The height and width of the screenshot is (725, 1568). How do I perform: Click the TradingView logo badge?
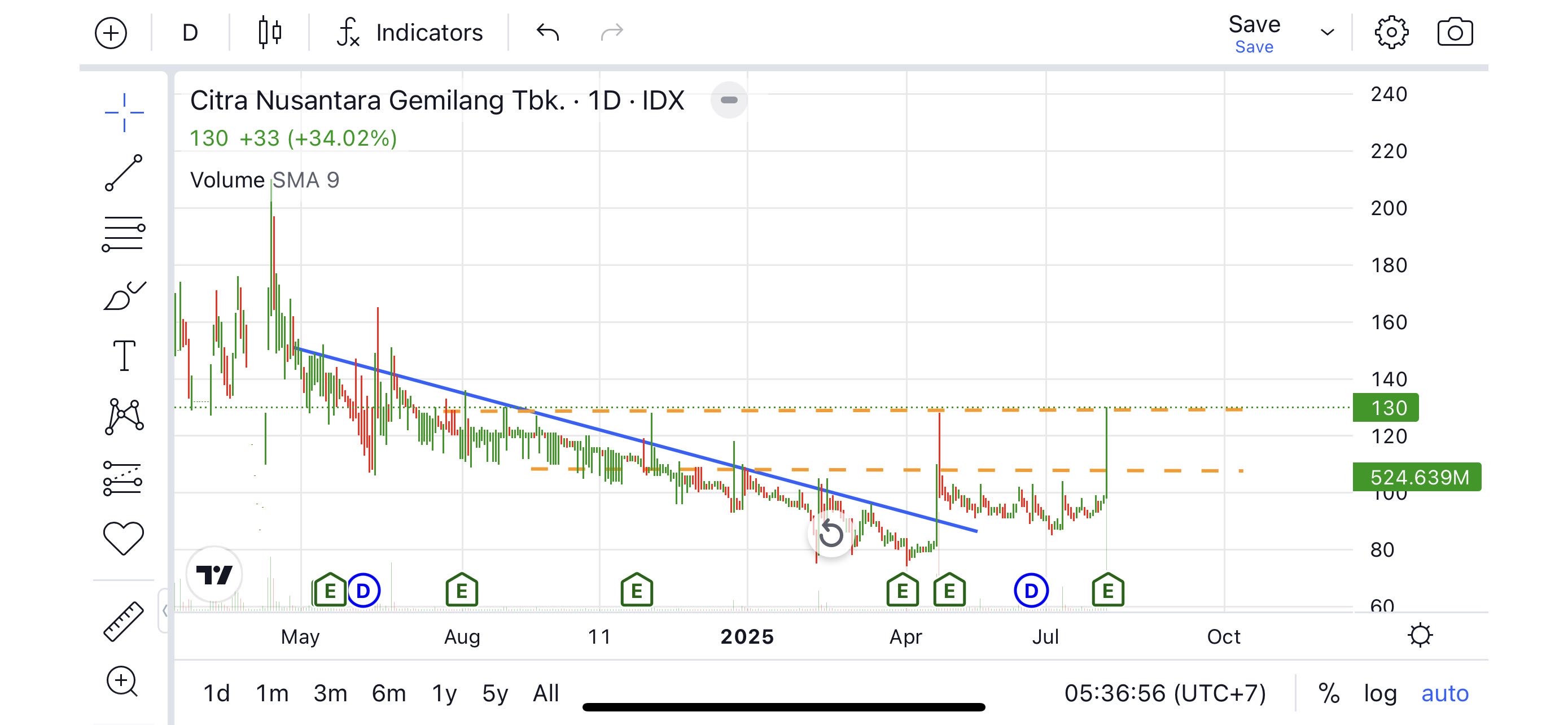214,574
